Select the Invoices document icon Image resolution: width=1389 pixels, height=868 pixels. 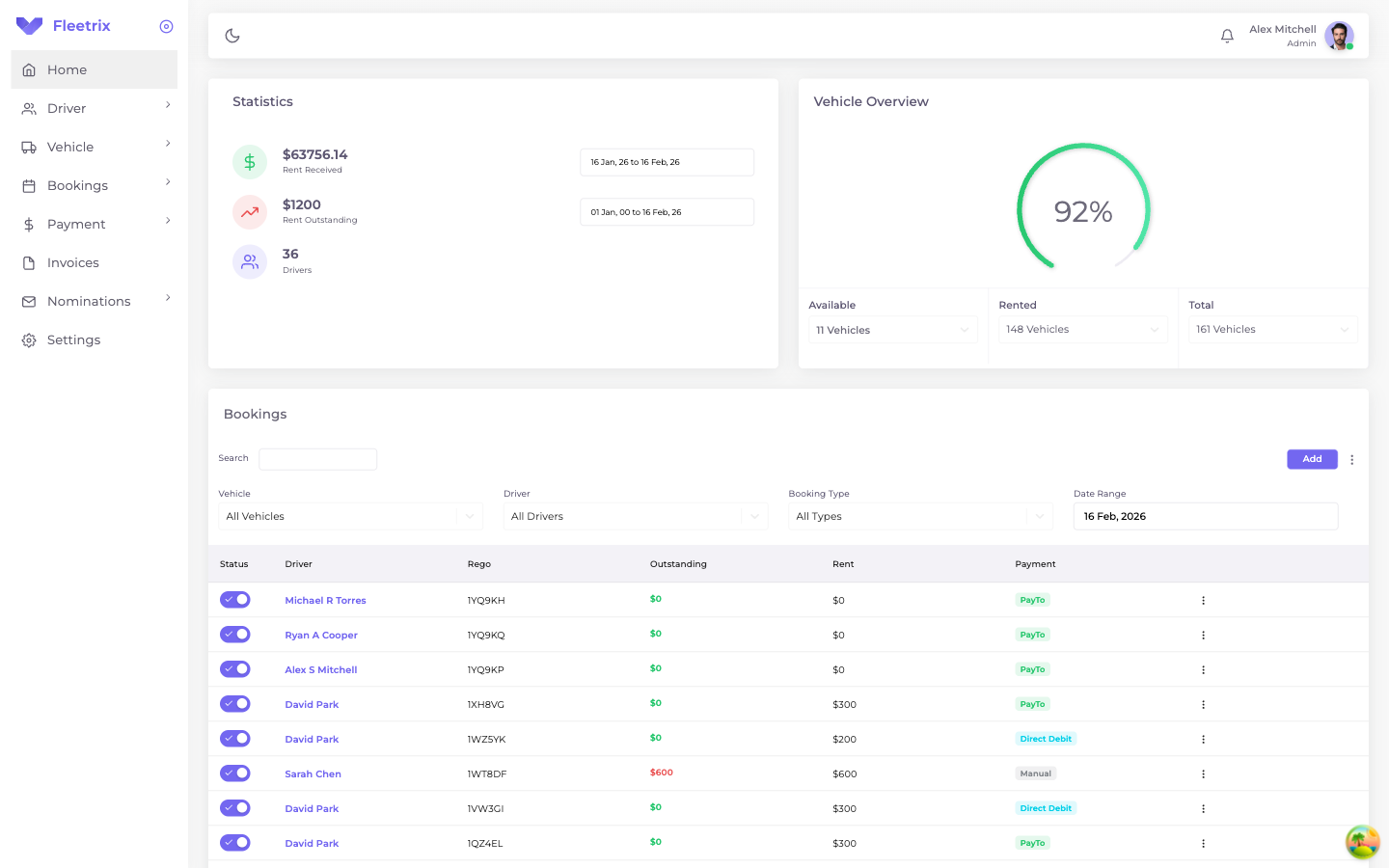[x=29, y=262]
